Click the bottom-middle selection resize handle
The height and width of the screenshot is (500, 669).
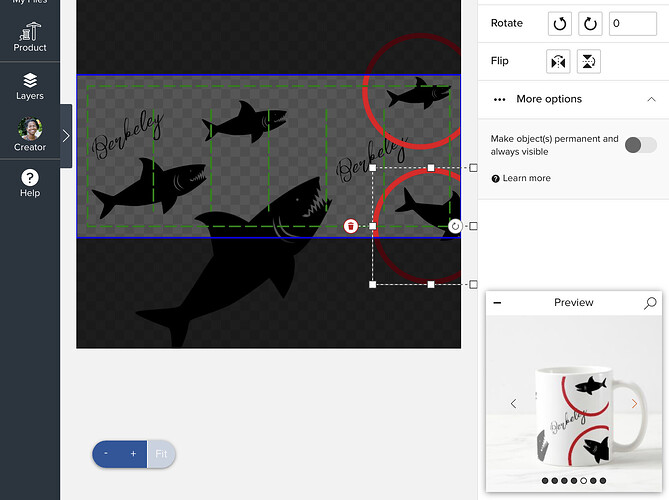pyautogui.click(x=431, y=285)
